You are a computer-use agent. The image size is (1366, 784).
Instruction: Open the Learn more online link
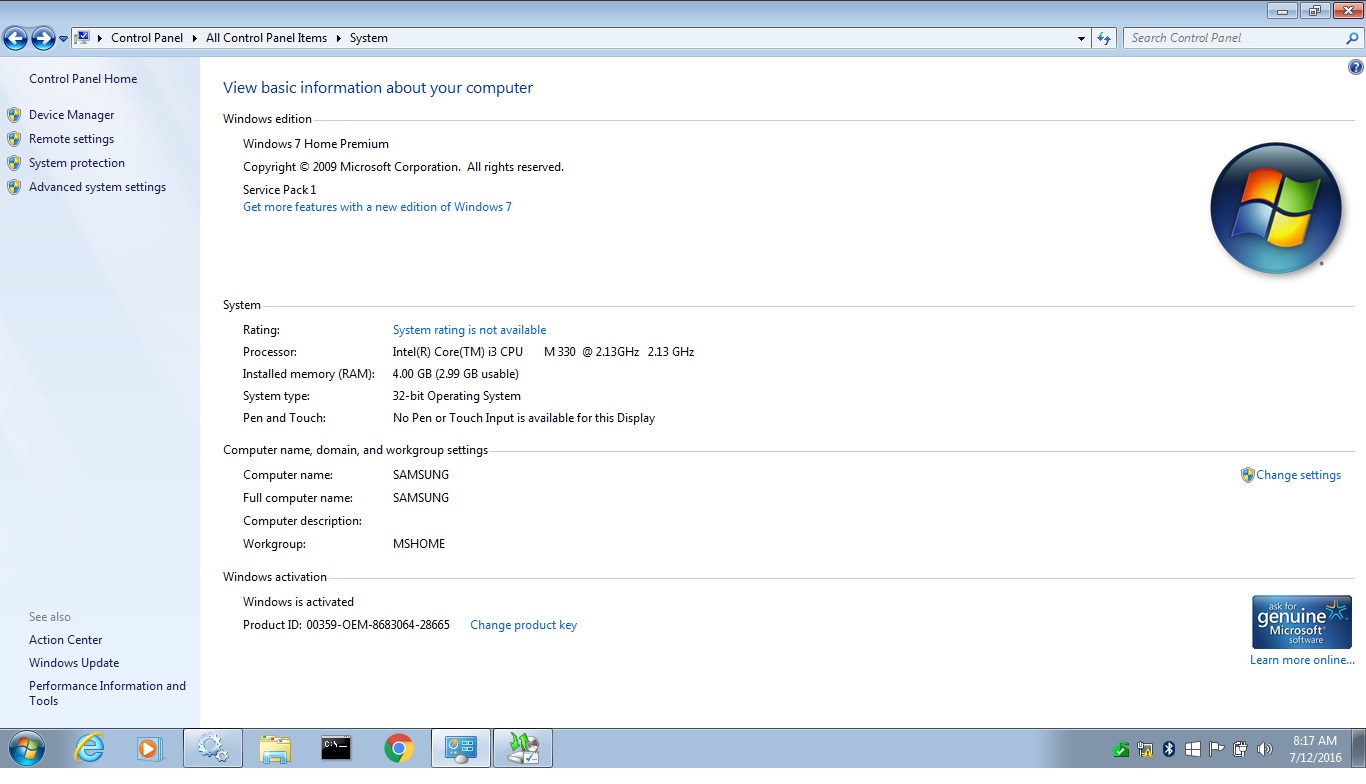tap(1302, 660)
